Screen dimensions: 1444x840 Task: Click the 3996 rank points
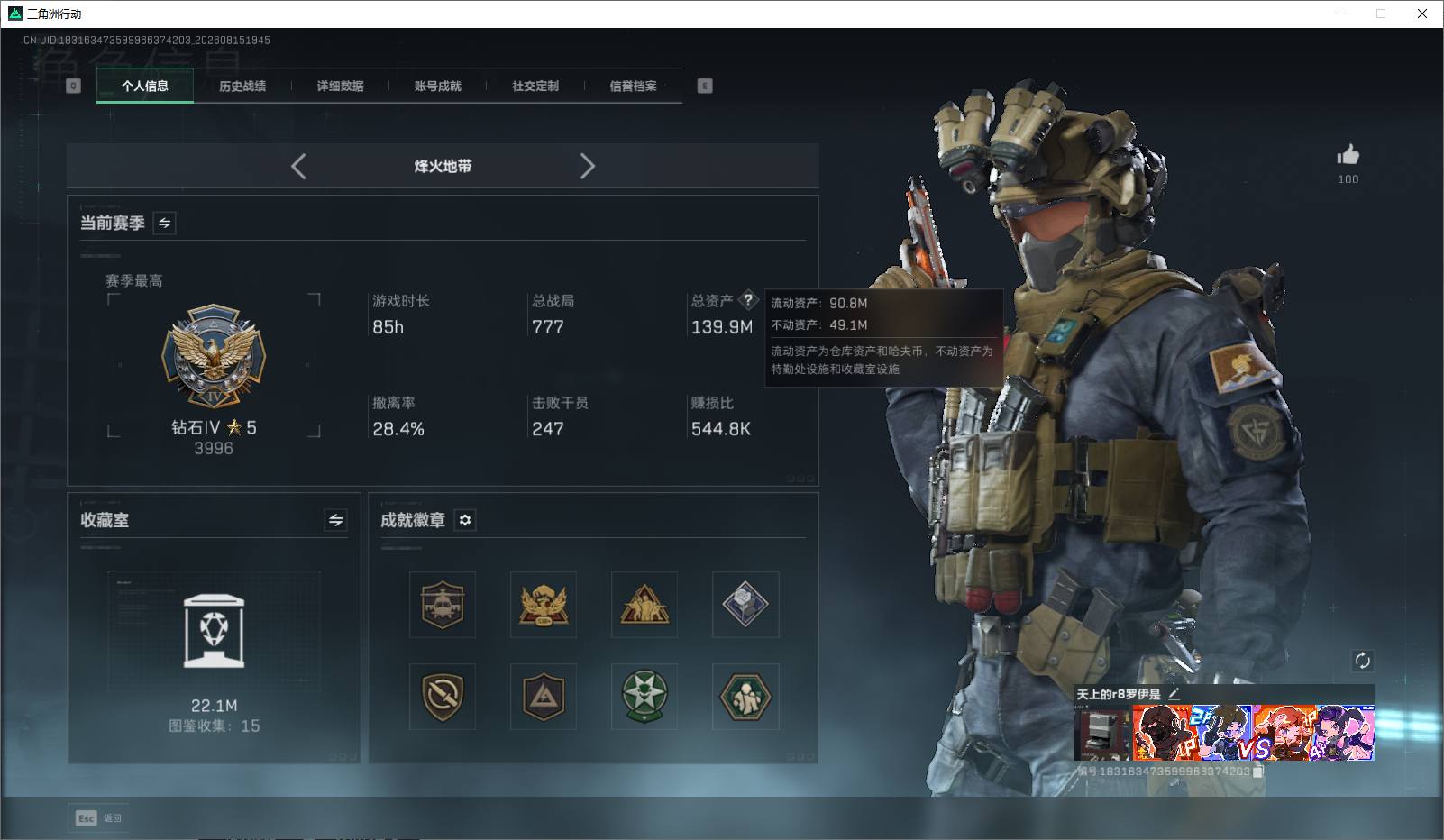pos(214,448)
